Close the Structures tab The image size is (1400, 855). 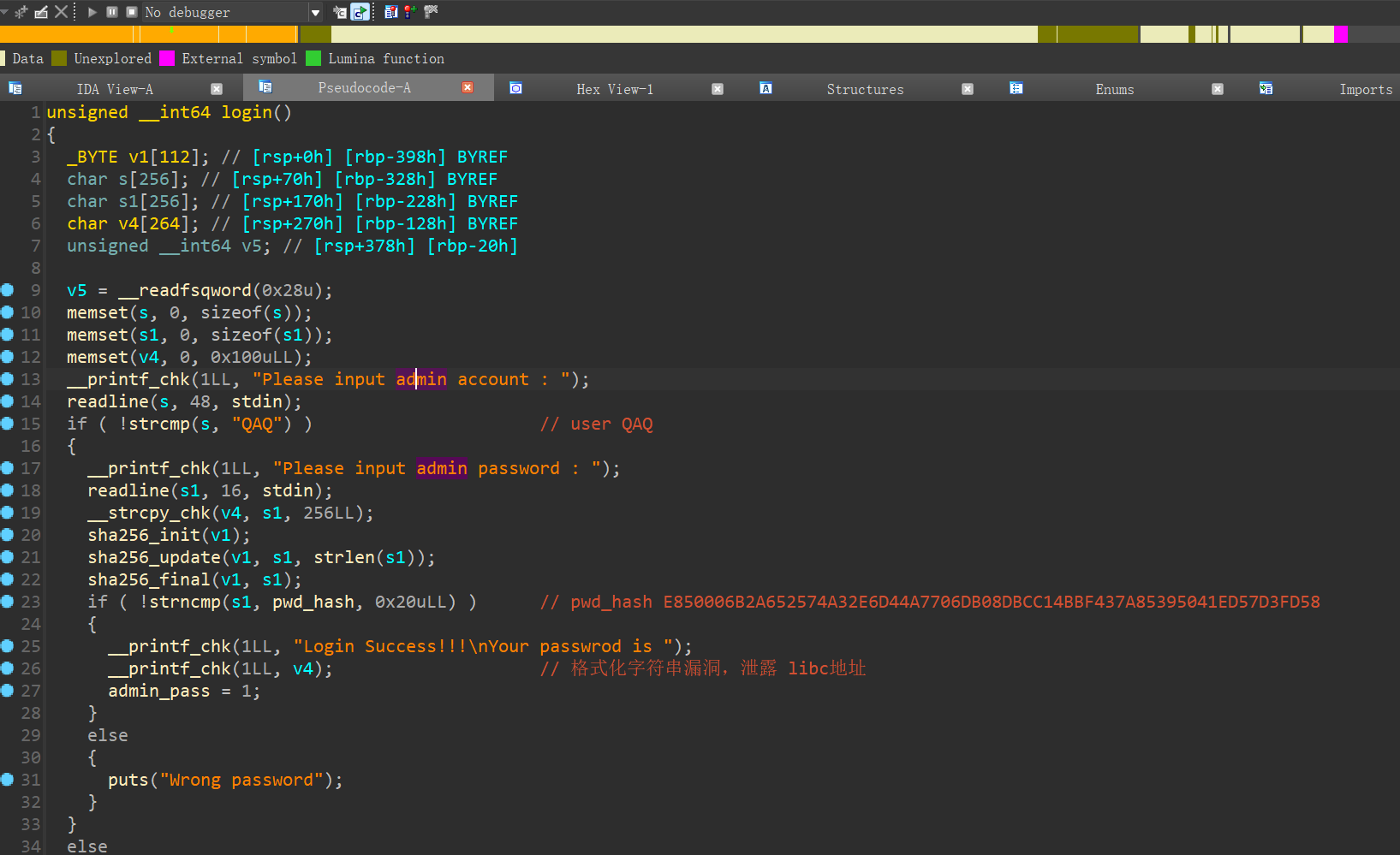(968, 89)
